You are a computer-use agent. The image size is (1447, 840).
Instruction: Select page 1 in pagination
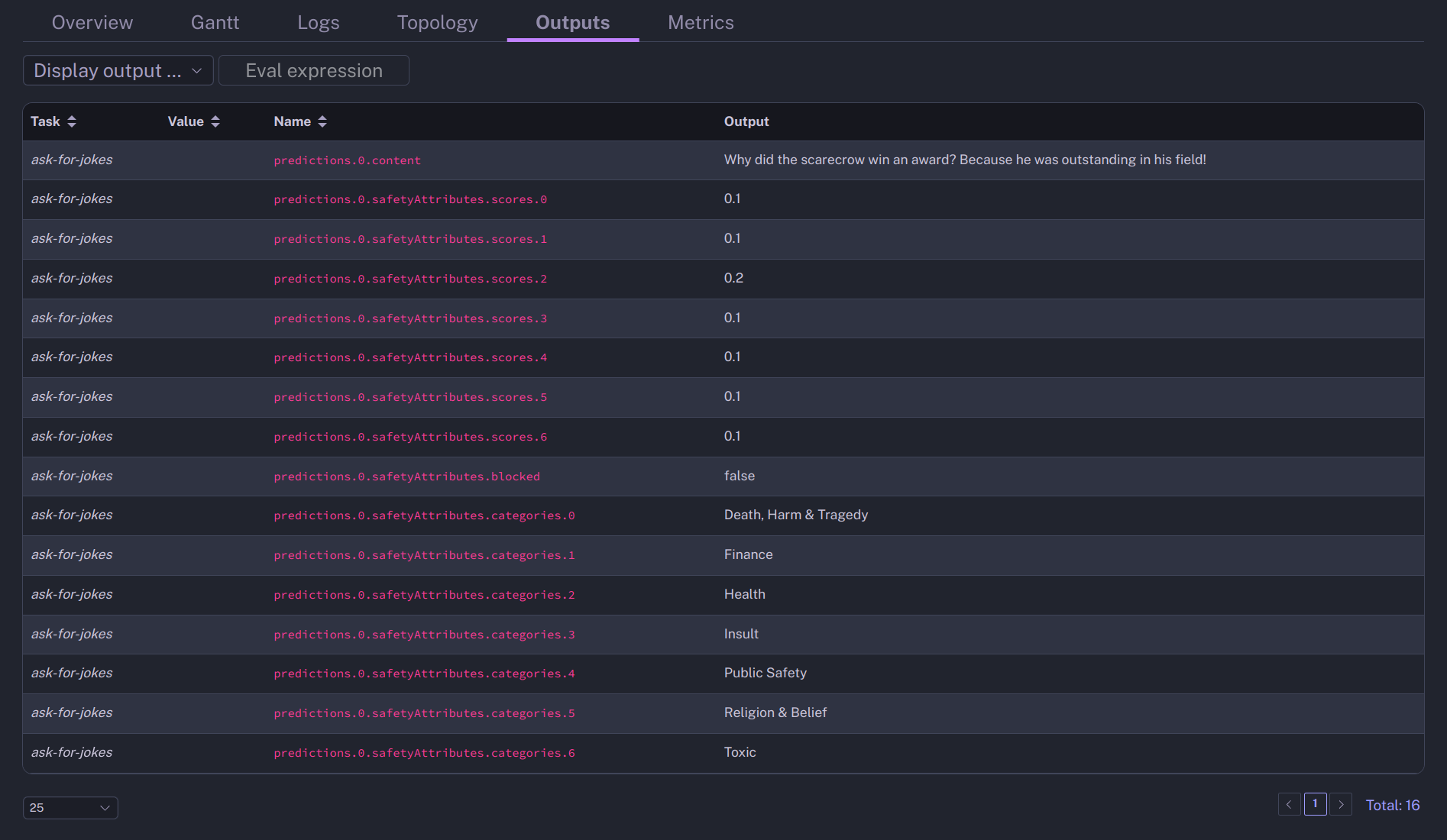click(x=1315, y=804)
